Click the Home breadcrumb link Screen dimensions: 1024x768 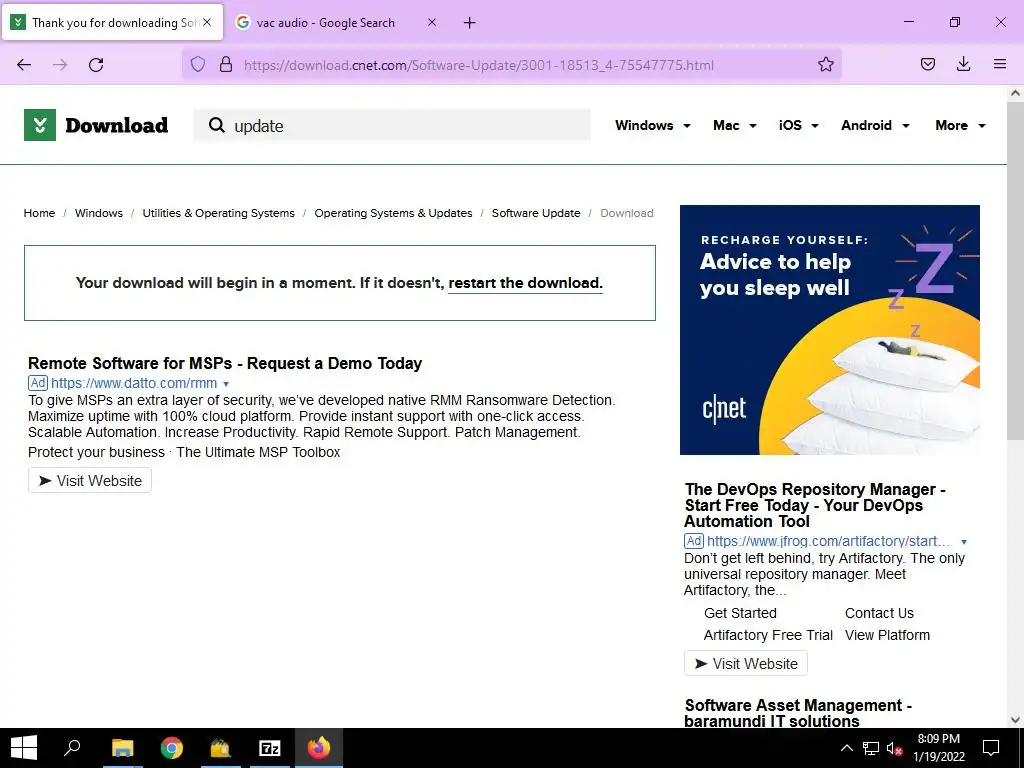tap(39, 213)
